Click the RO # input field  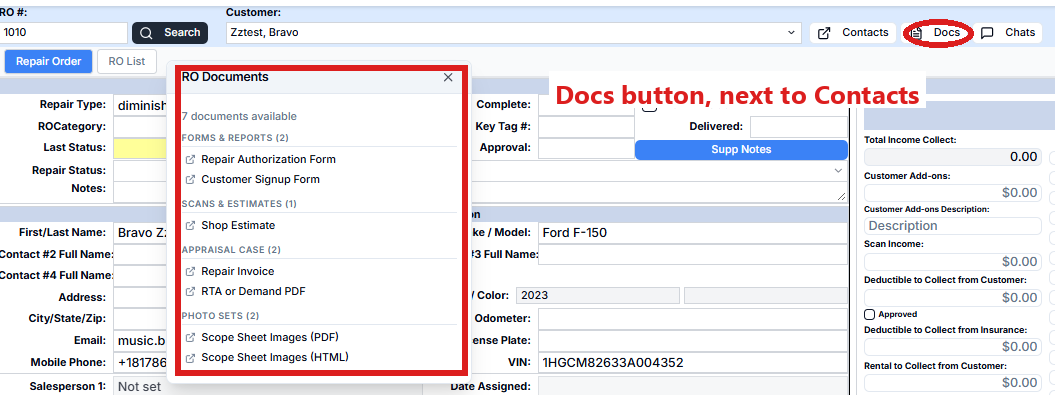tap(64, 33)
